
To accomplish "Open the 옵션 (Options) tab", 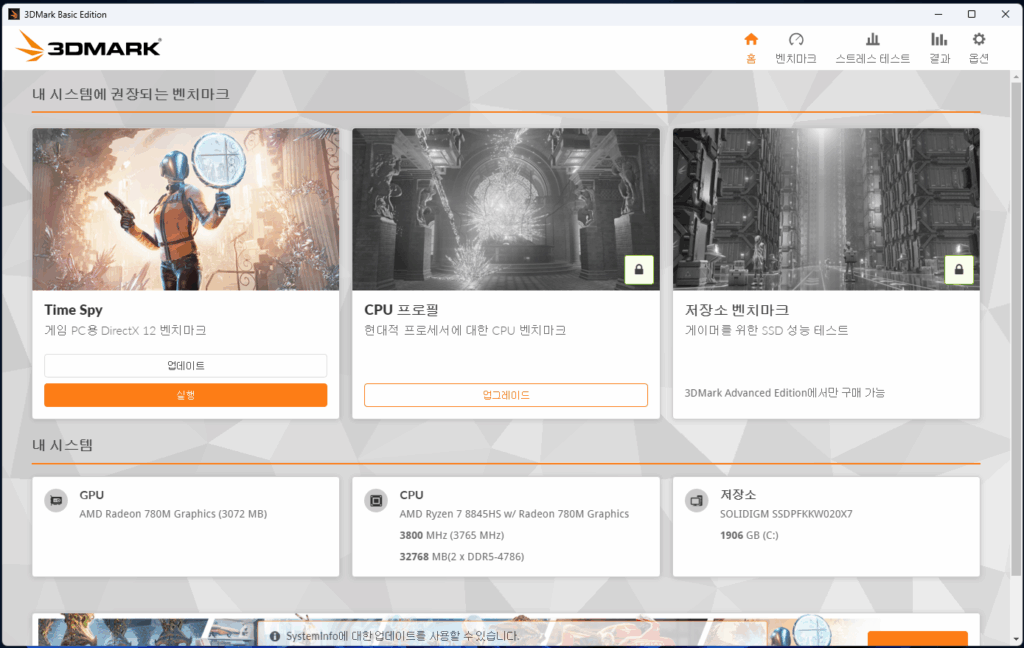I will 978,49.
